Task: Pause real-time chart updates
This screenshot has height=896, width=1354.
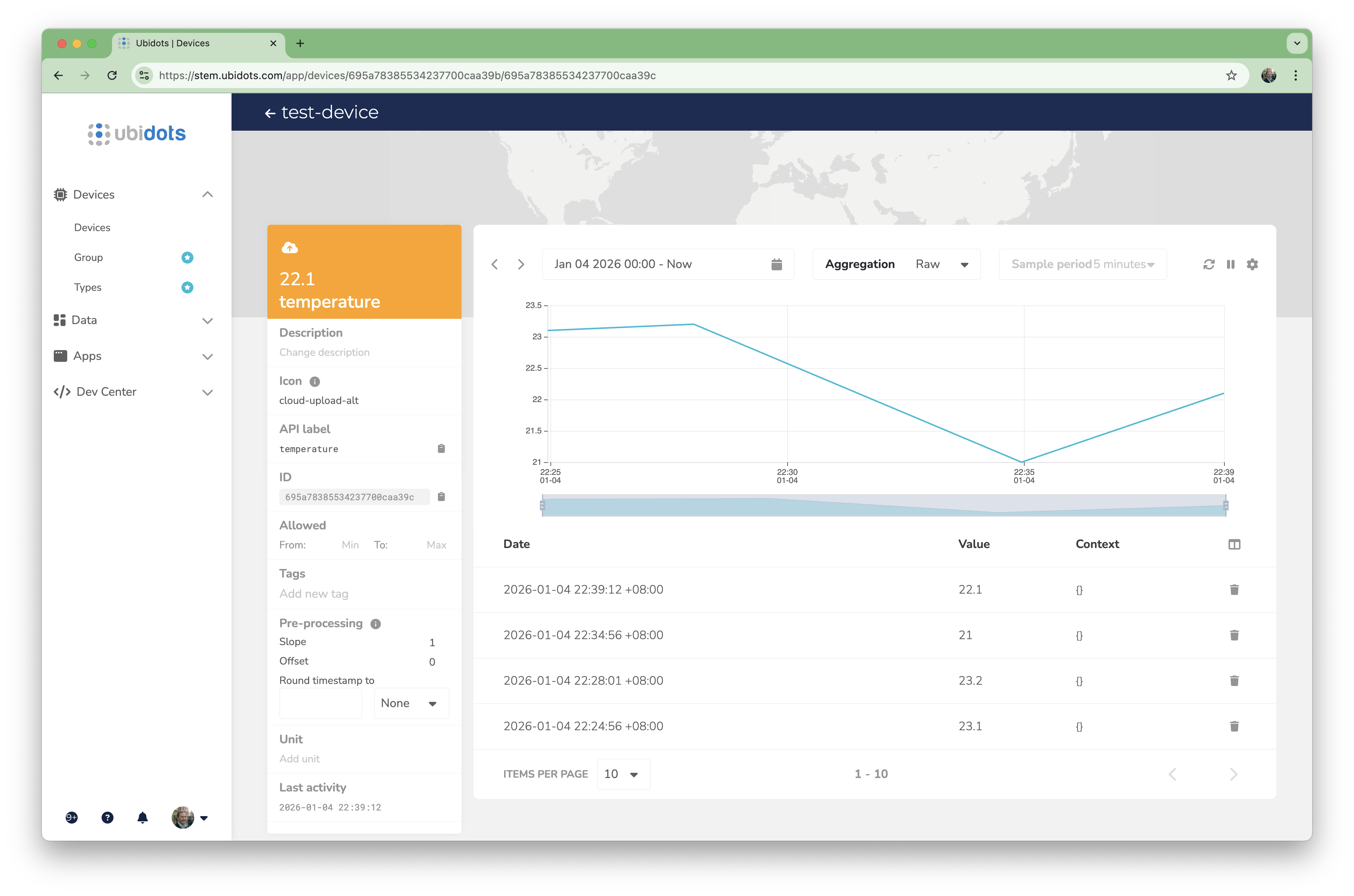Action: [x=1230, y=264]
